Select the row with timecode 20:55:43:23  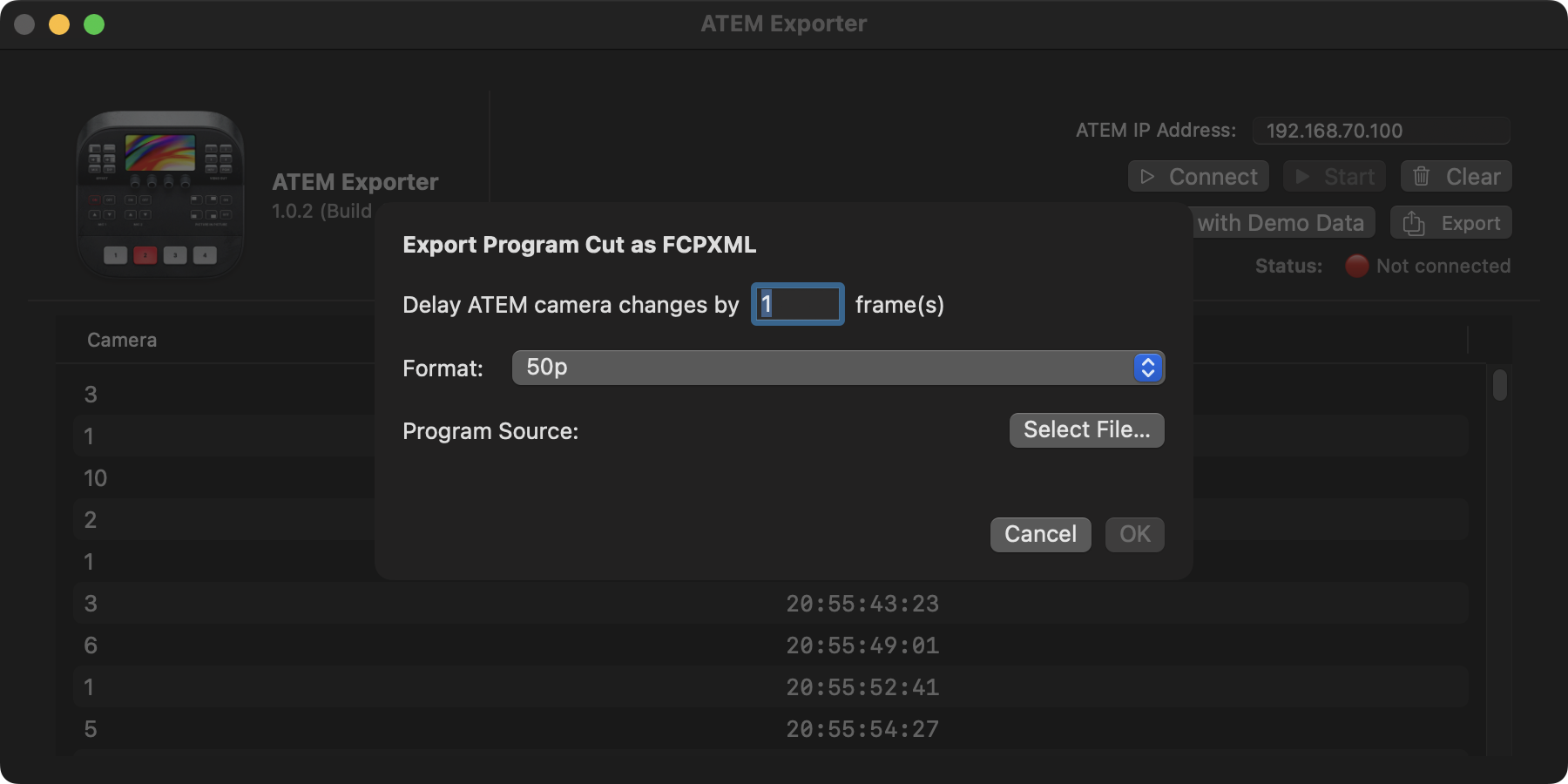pyautogui.click(x=862, y=604)
